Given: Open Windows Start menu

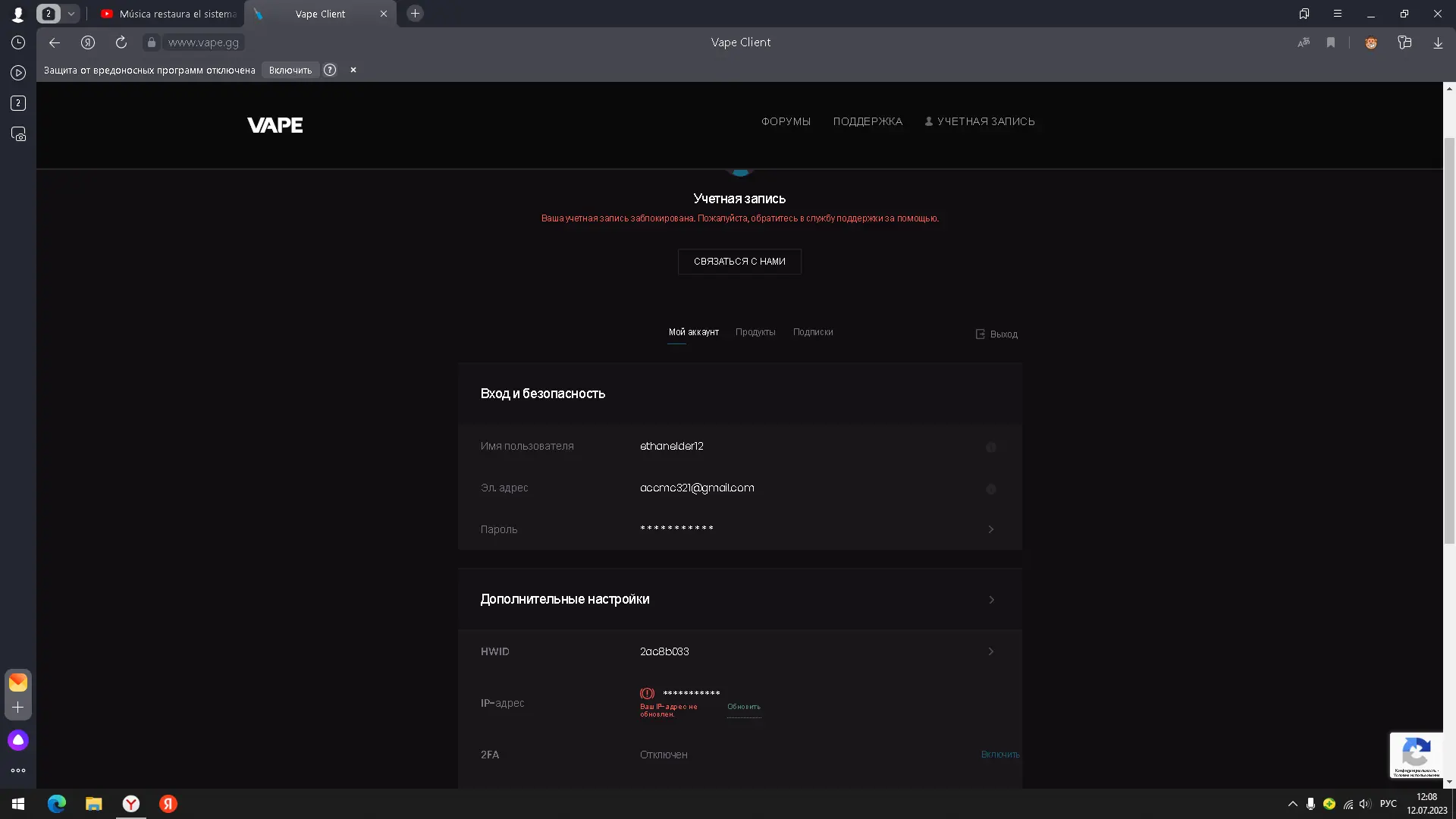Looking at the screenshot, I should [18, 804].
